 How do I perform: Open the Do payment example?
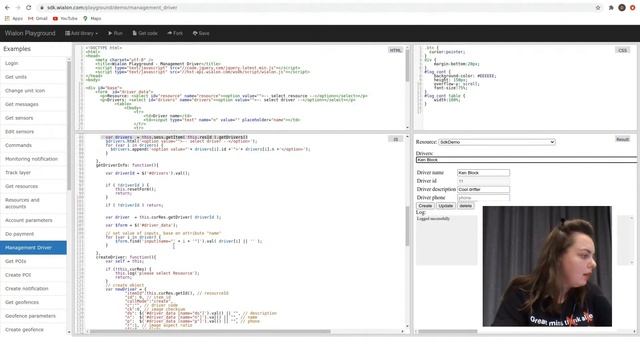(x=33, y=234)
